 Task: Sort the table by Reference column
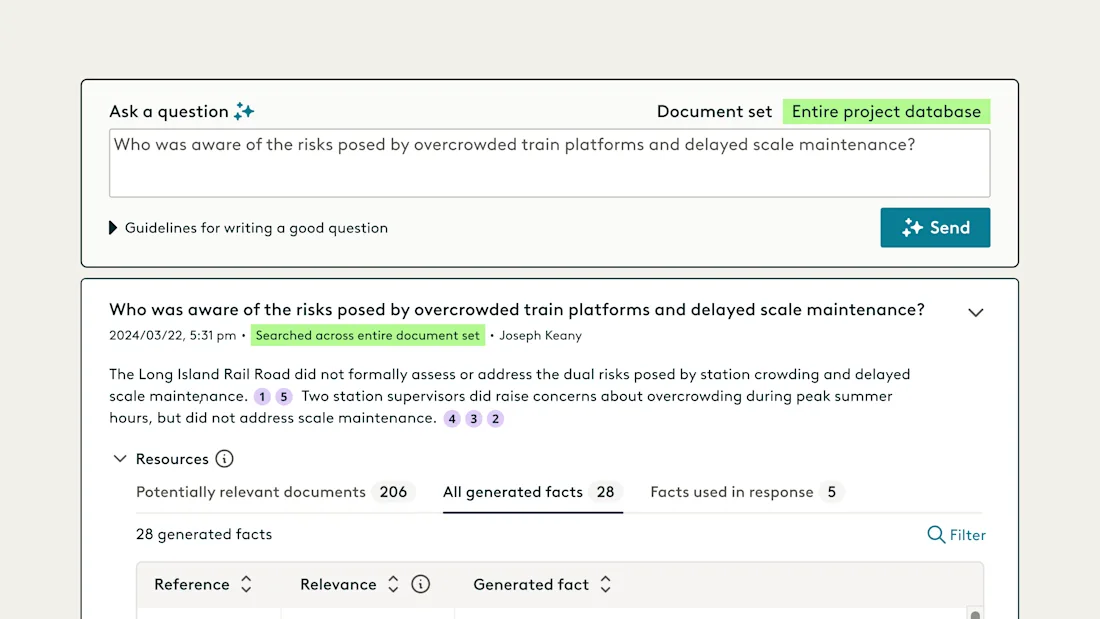[x=246, y=584]
